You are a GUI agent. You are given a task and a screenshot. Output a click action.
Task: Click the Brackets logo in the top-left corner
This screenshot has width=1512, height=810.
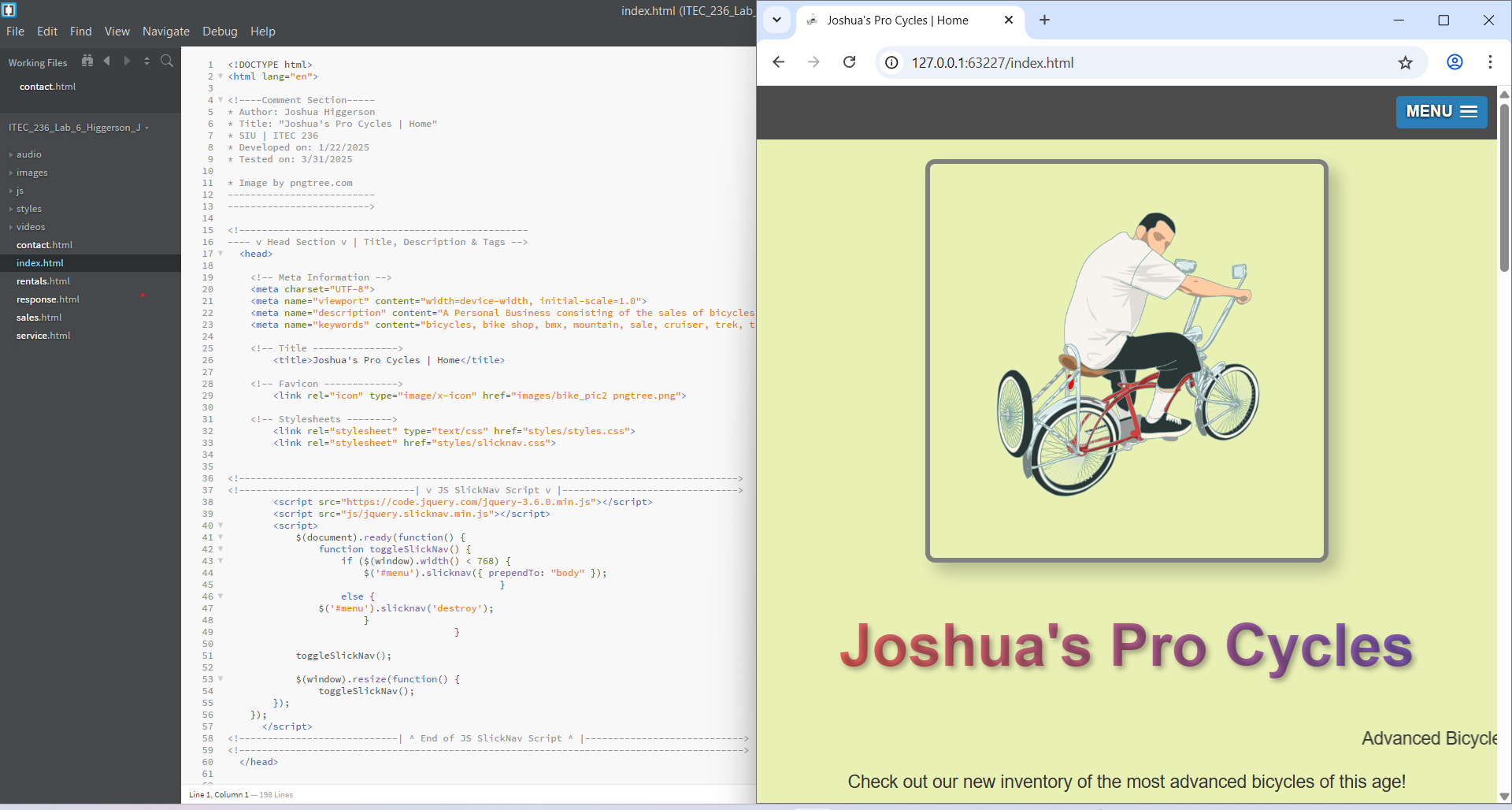click(10, 9)
